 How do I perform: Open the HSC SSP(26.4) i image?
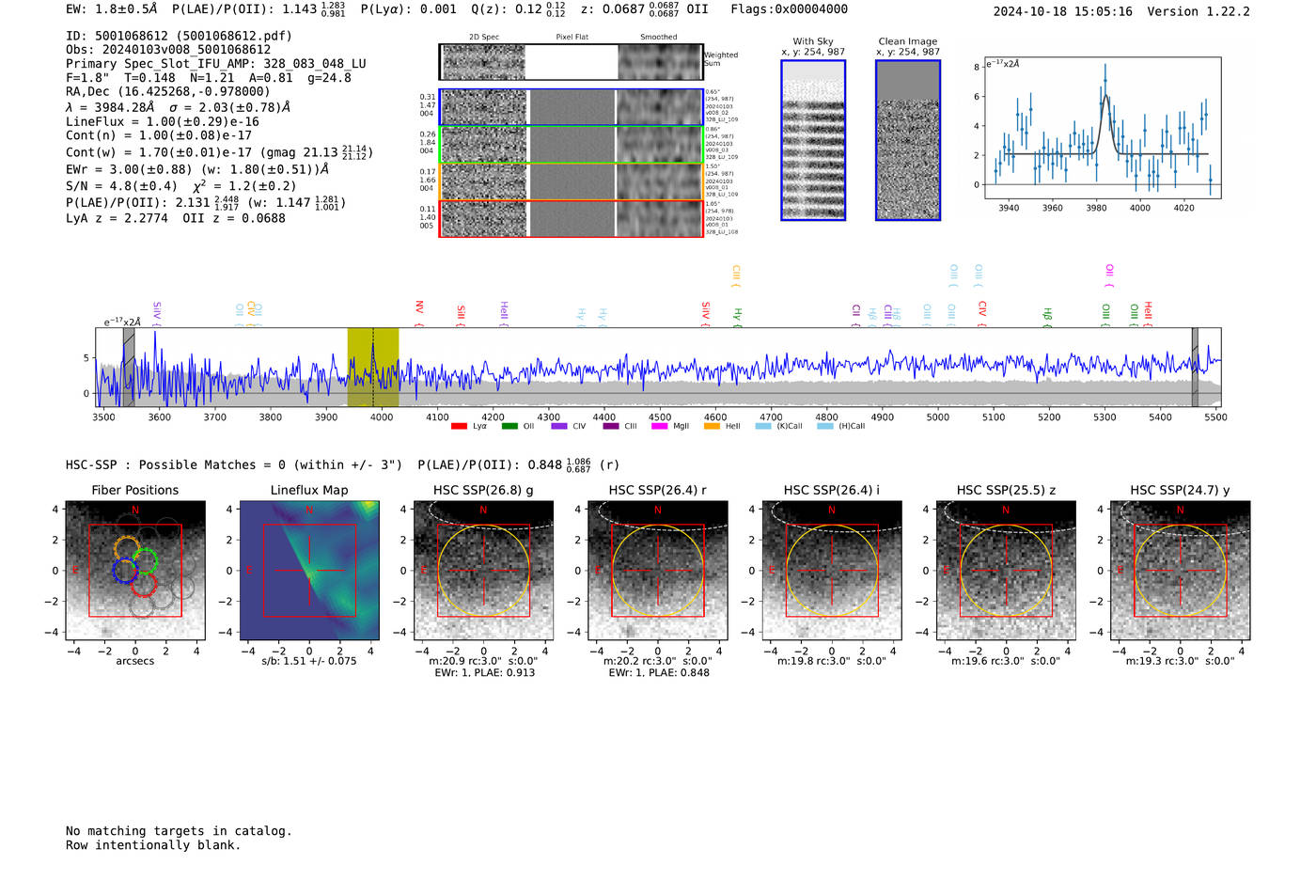(x=832, y=571)
